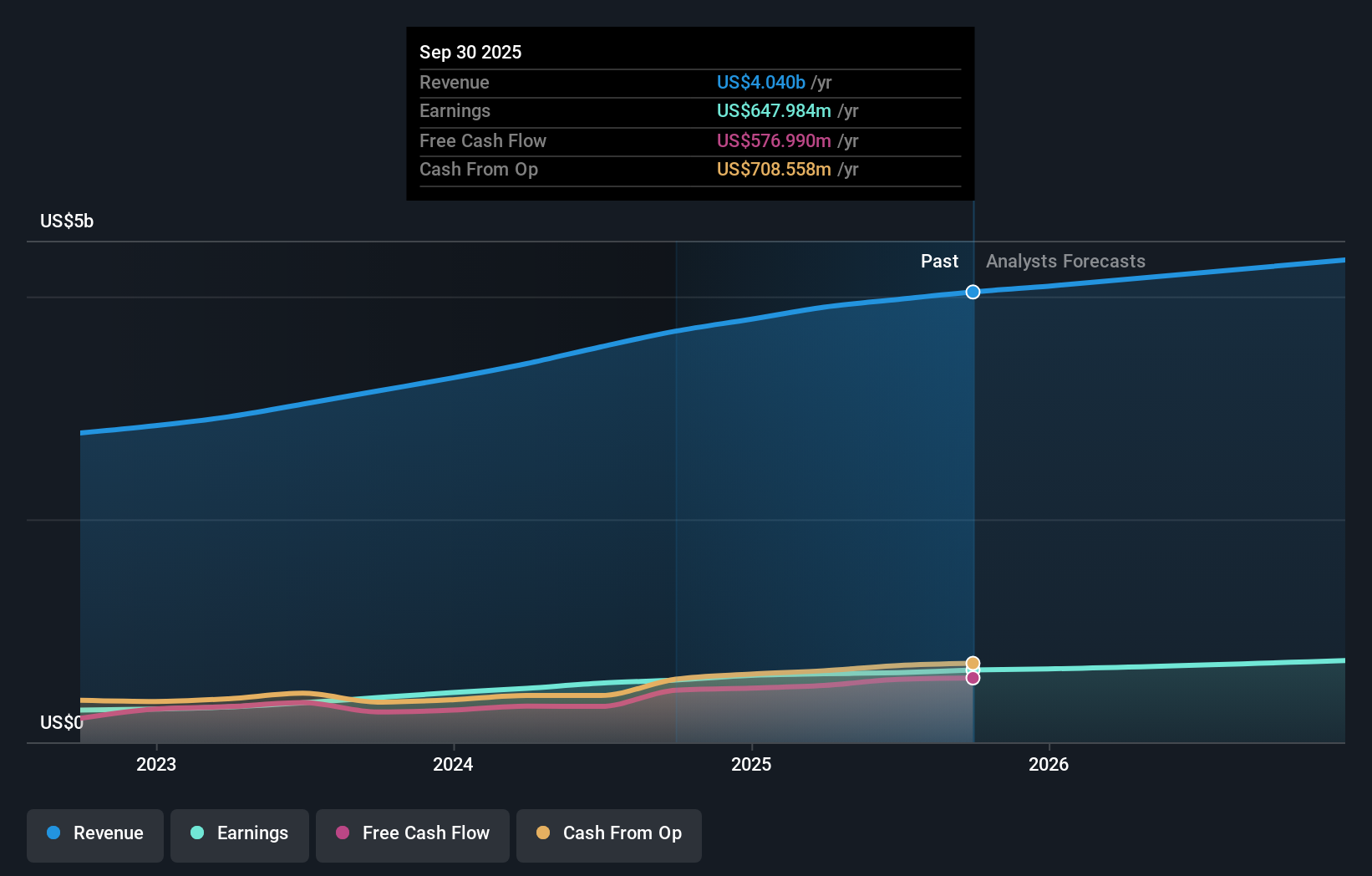Click the 2024 year axis label

click(x=452, y=763)
